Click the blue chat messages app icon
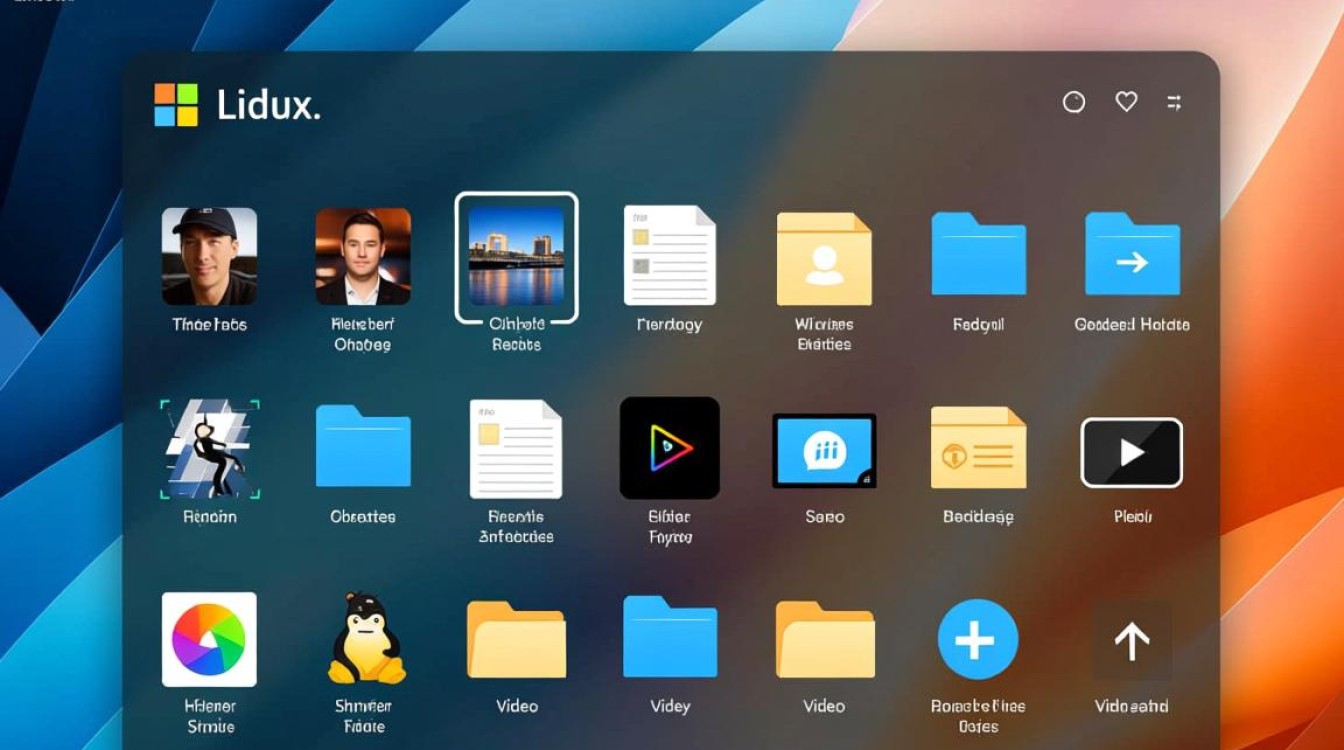1344x750 pixels. coord(824,450)
